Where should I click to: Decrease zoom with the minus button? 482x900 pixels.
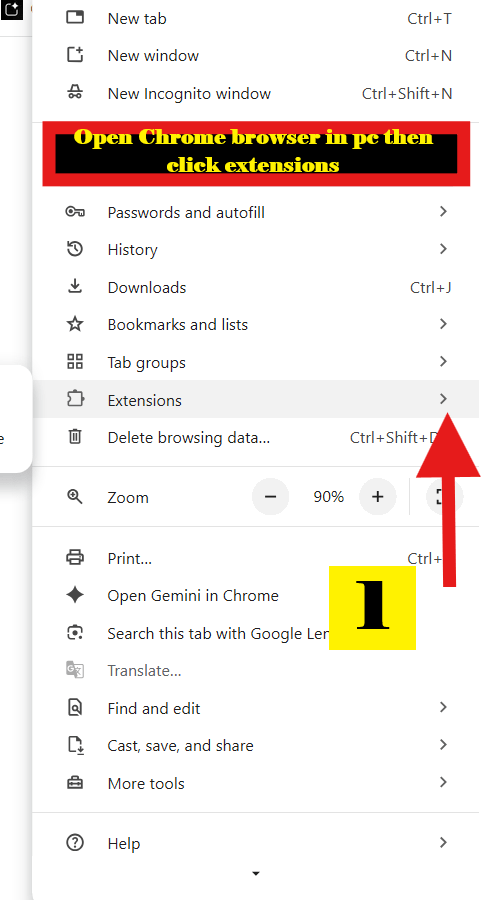tap(271, 496)
